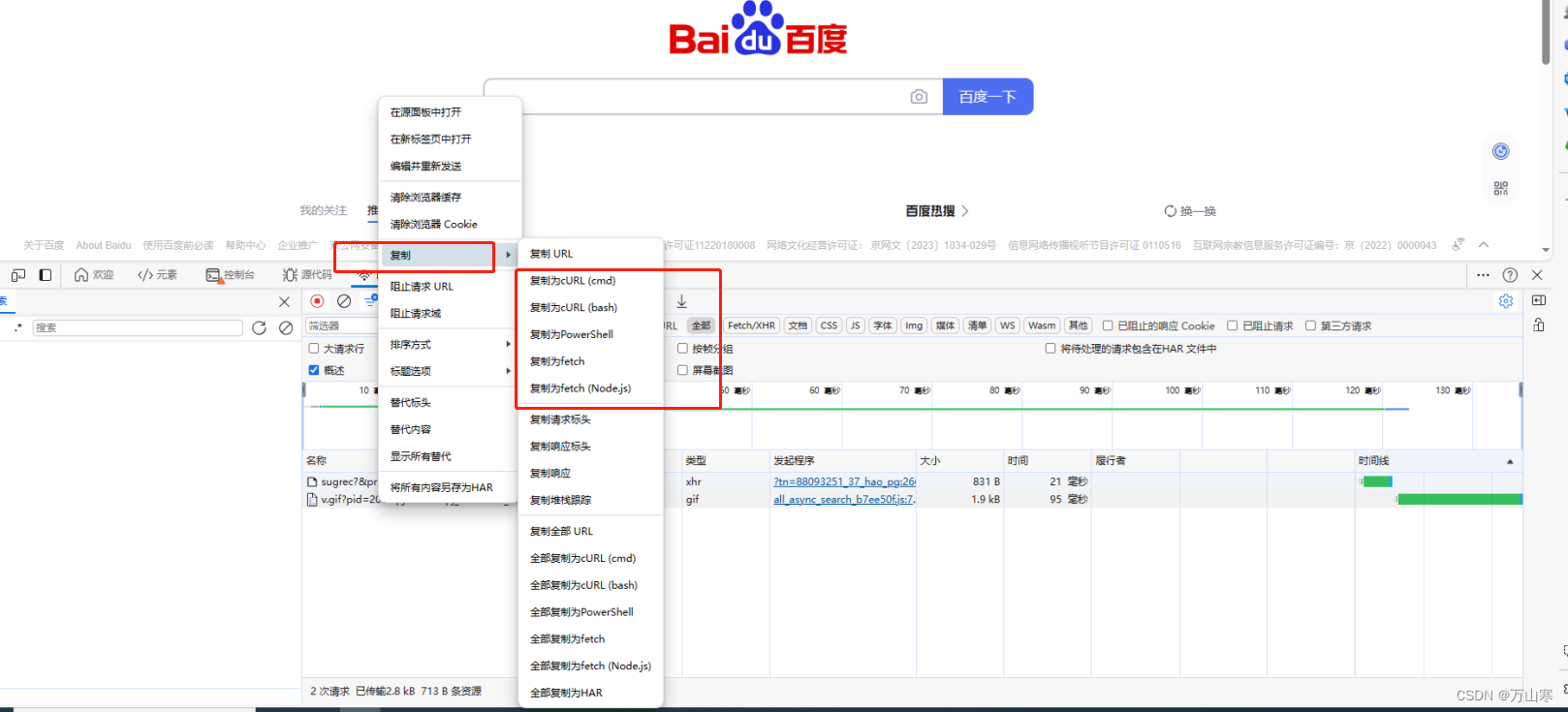Toggle the device emulation icon in DevTools
The width and height of the screenshot is (1568, 712).
point(18,275)
